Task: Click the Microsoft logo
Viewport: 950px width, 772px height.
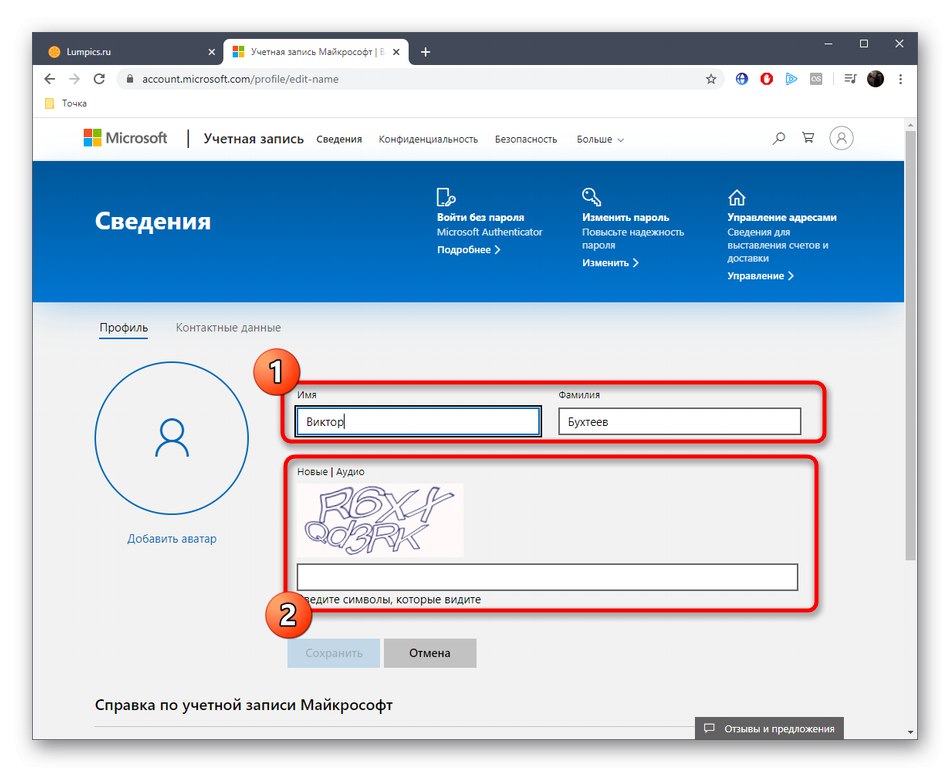Action: (x=125, y=138)
